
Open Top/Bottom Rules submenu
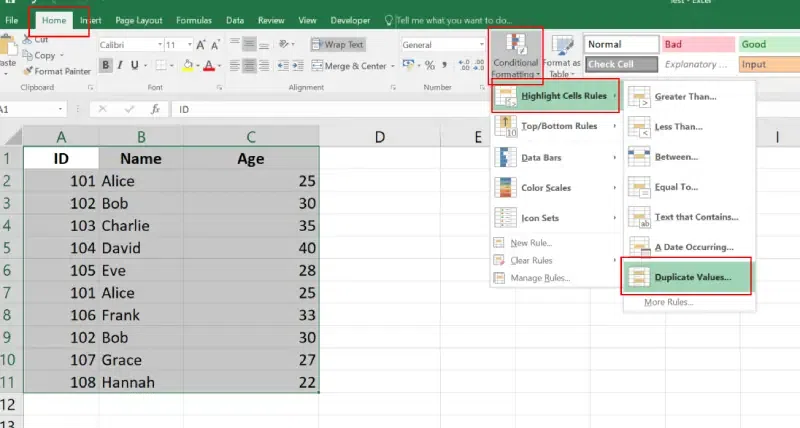tap(555, 126)
